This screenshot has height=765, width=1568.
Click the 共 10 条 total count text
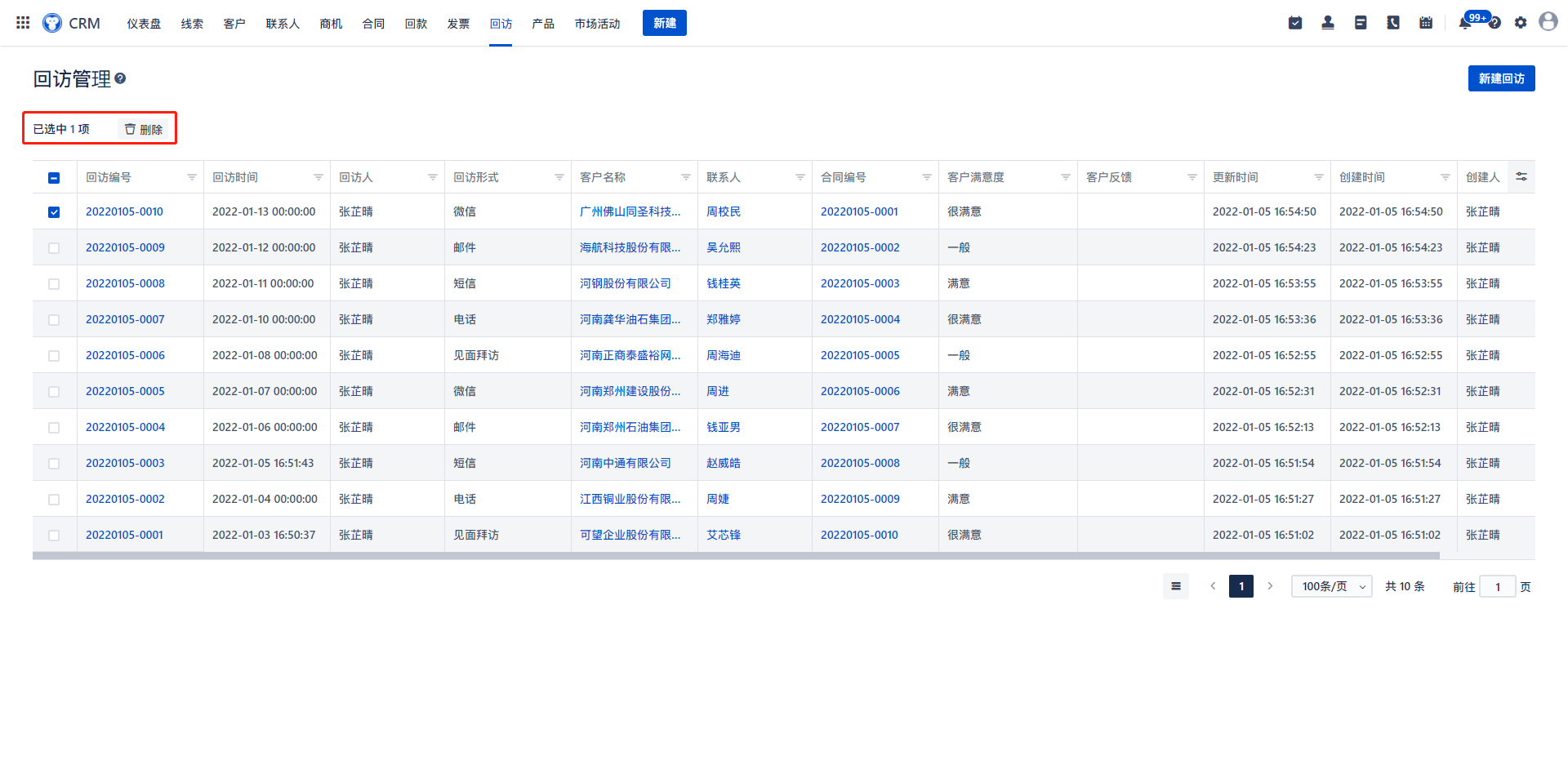1405,586
